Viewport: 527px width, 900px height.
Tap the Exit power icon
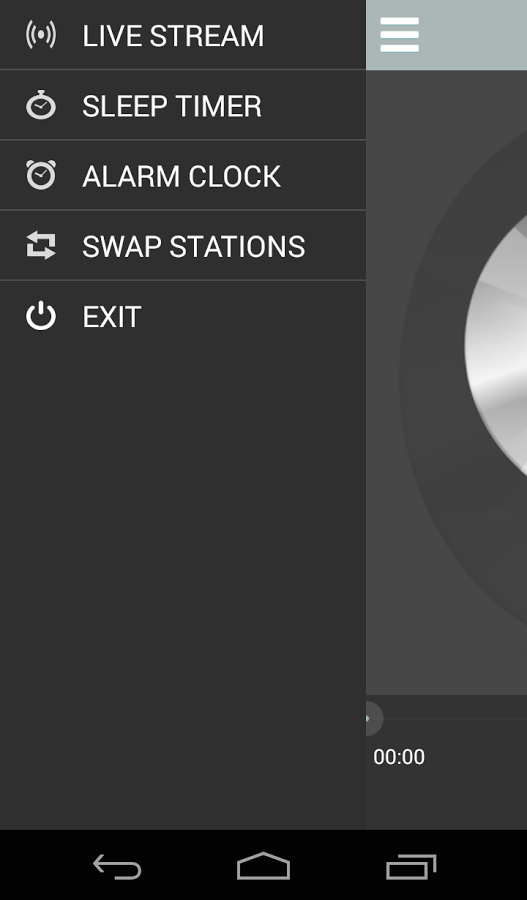pos(41,316)
